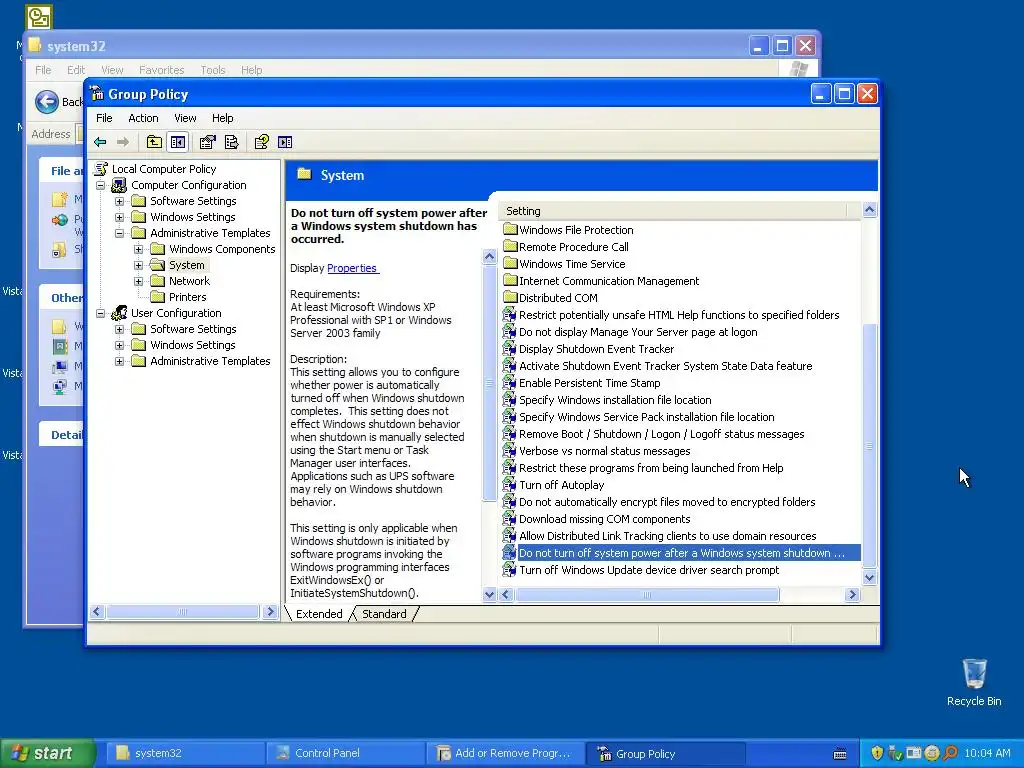
Task: Click the Recycle Bin desktop icon
Action: coord(974,673)
